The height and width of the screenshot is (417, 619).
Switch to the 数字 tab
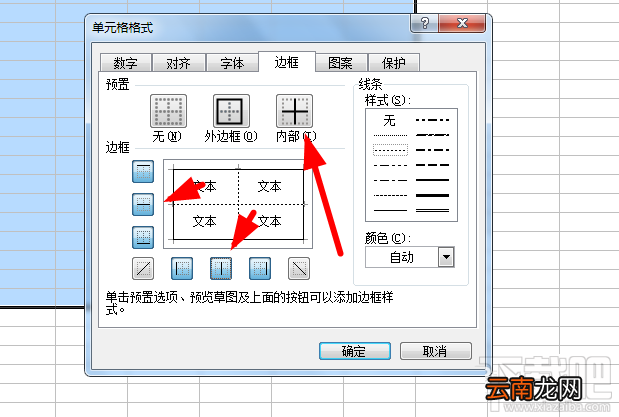tap(126, 63)
